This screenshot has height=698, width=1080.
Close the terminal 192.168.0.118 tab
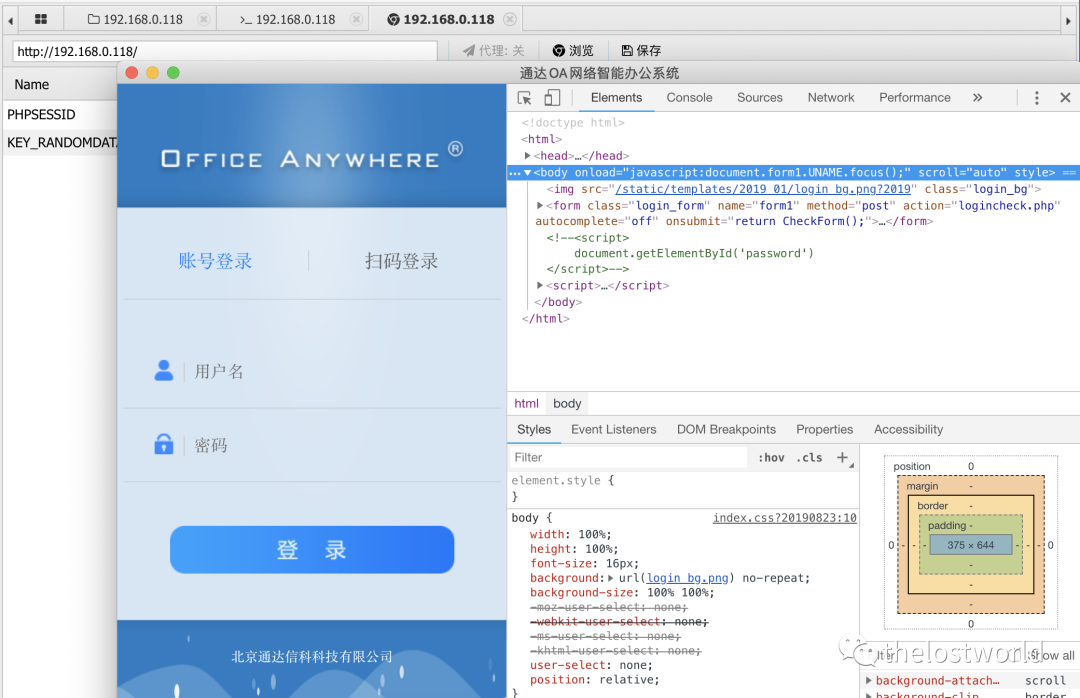pyautogui.click(x=356, y=19)
